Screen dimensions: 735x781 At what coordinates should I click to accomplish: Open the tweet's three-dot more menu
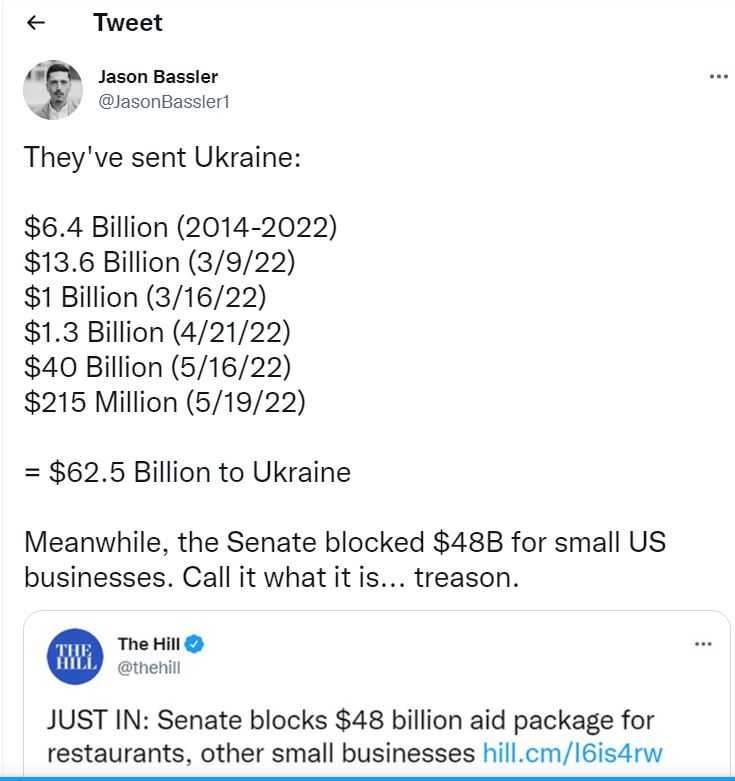click(x=719, y=76)
